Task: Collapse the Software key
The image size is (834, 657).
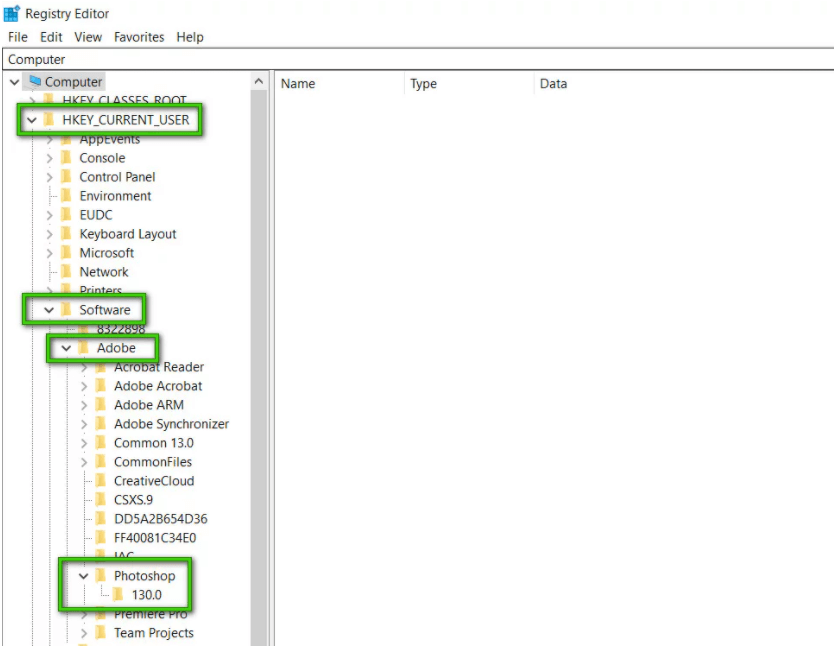Action: tap(49, 310)
